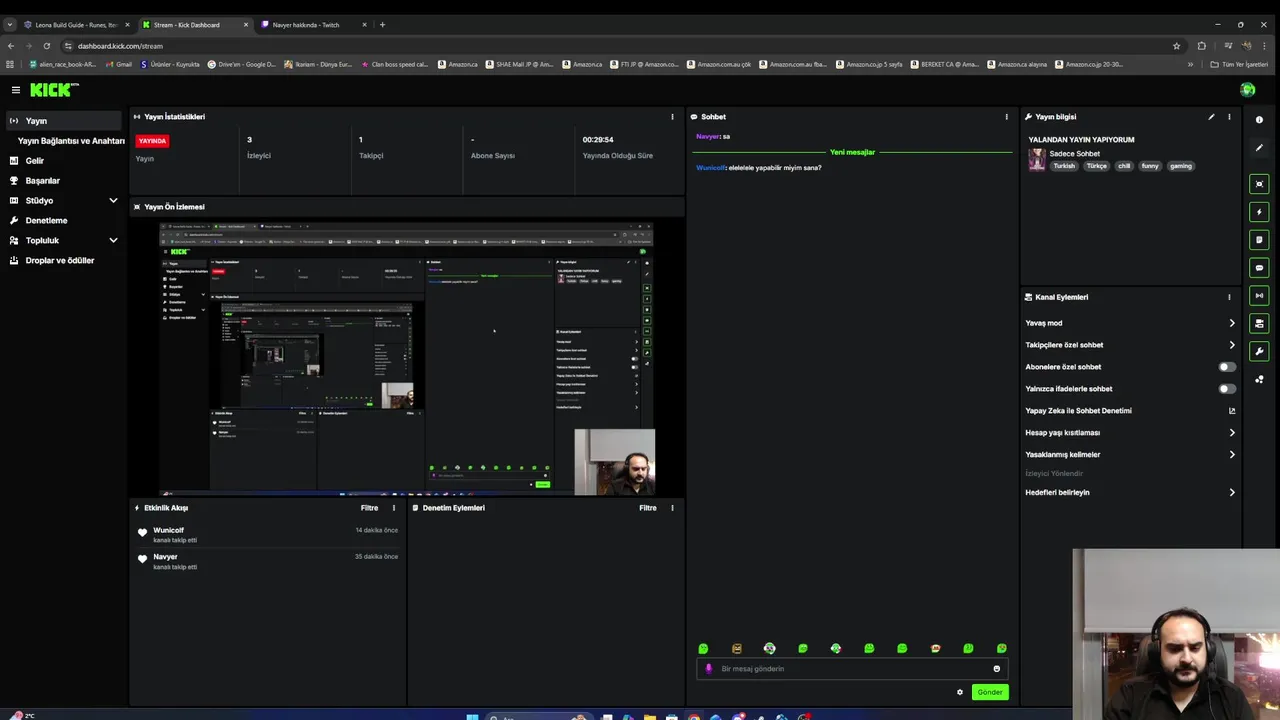Click the lightning bolt icon in right toolbar
Screen dimensions: 1280x720
[1259, 212]
